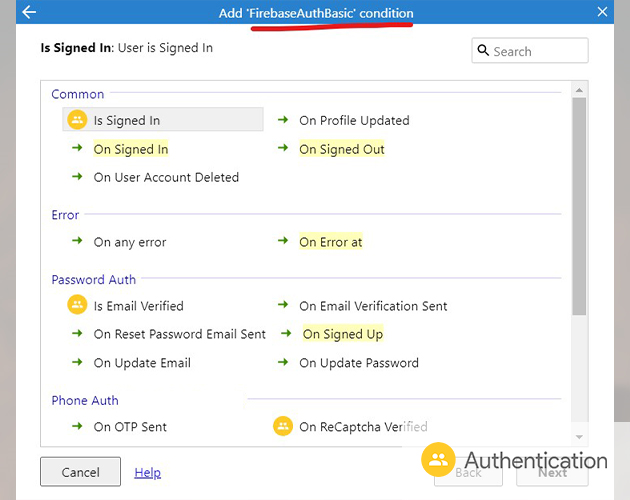Screen dimensions: 630x500
Task: Pick the On any error trigger
Action: 130,242
